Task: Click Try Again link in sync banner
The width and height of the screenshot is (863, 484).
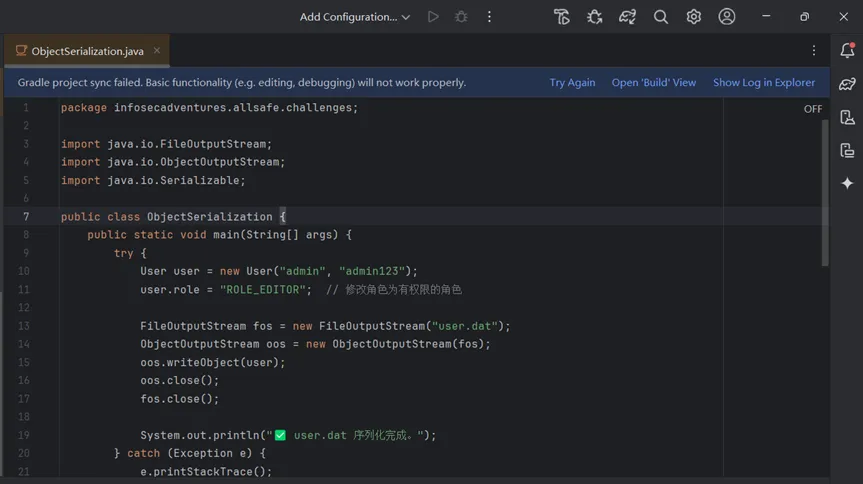Action: 572,83
